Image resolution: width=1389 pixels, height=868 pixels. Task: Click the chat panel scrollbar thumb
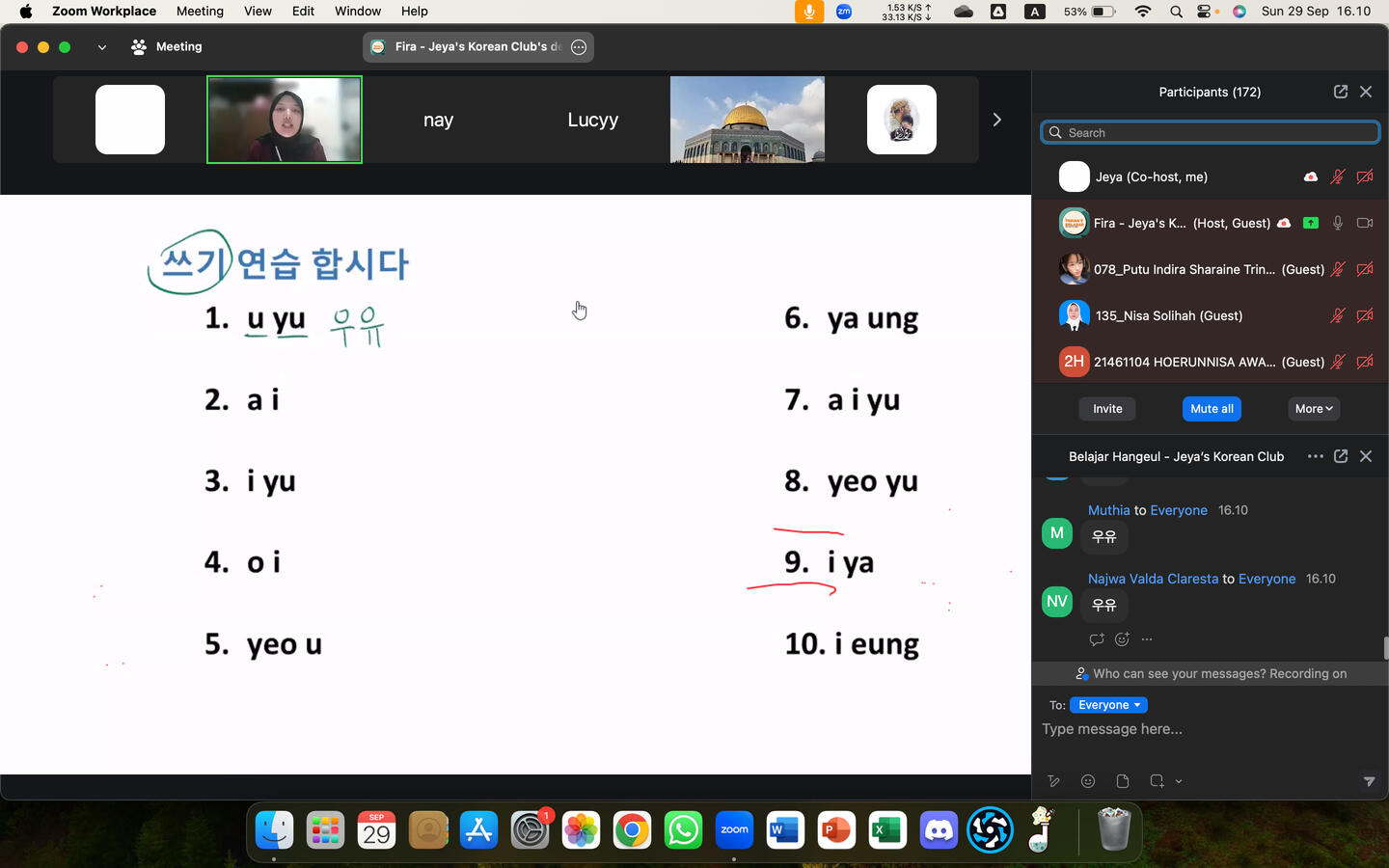[x=1385, y=648]
